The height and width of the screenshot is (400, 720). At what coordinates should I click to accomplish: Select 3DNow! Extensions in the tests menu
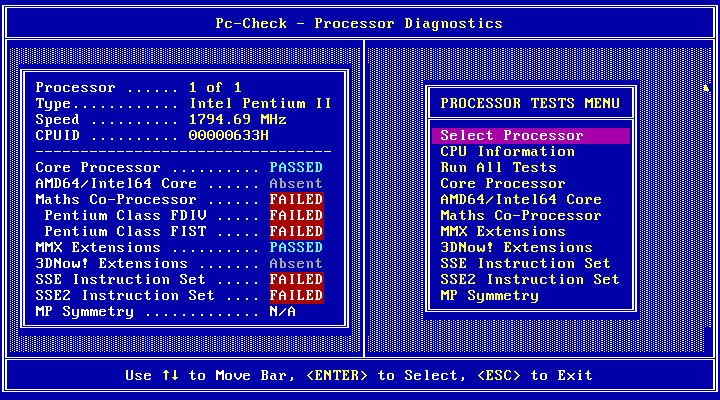pos(516,248)
